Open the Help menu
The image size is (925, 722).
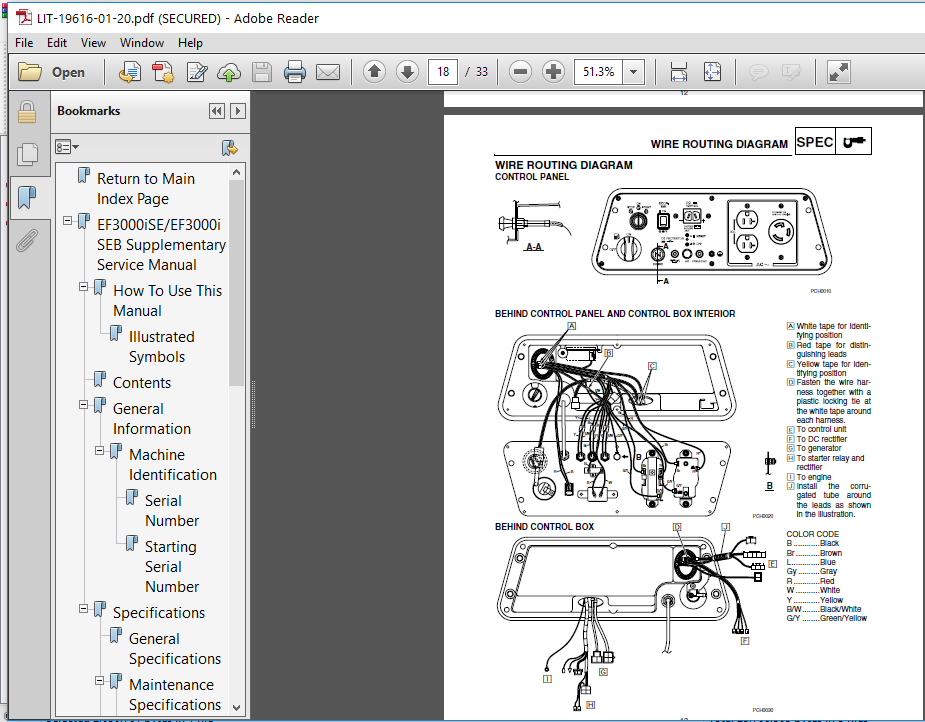coord(190,43)
